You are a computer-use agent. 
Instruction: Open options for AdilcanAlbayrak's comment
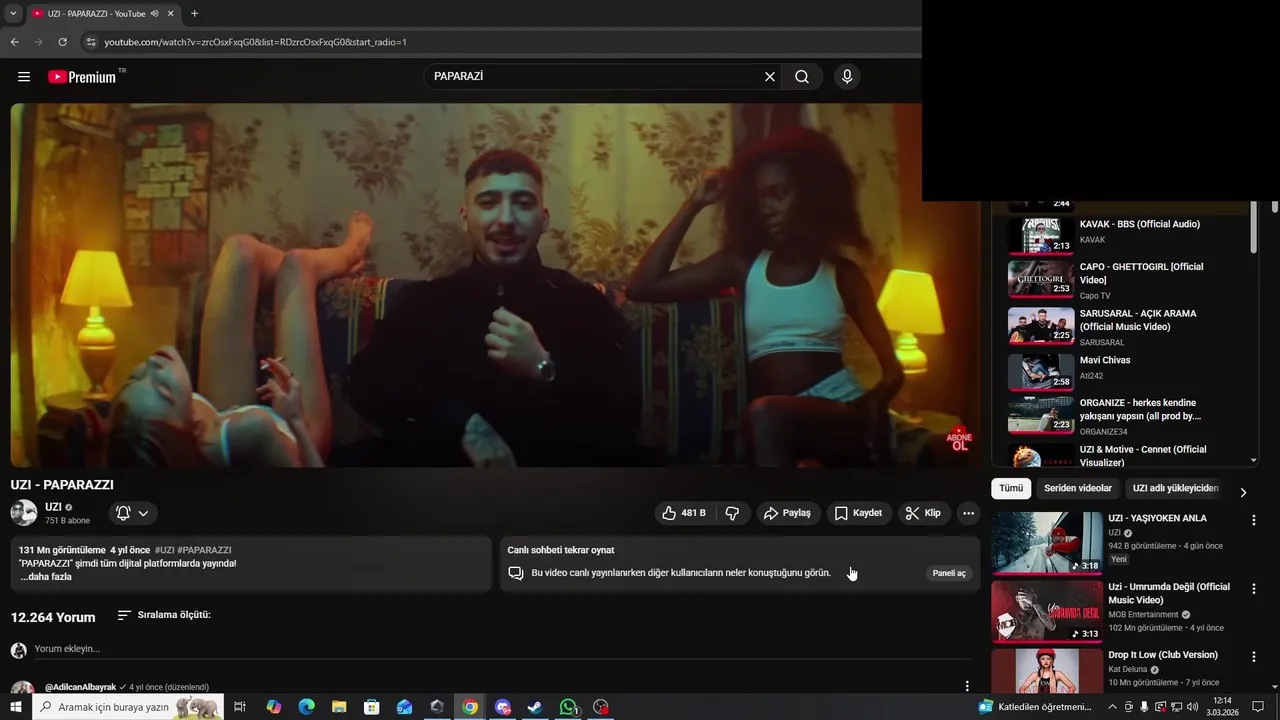(x=967, y=686)
